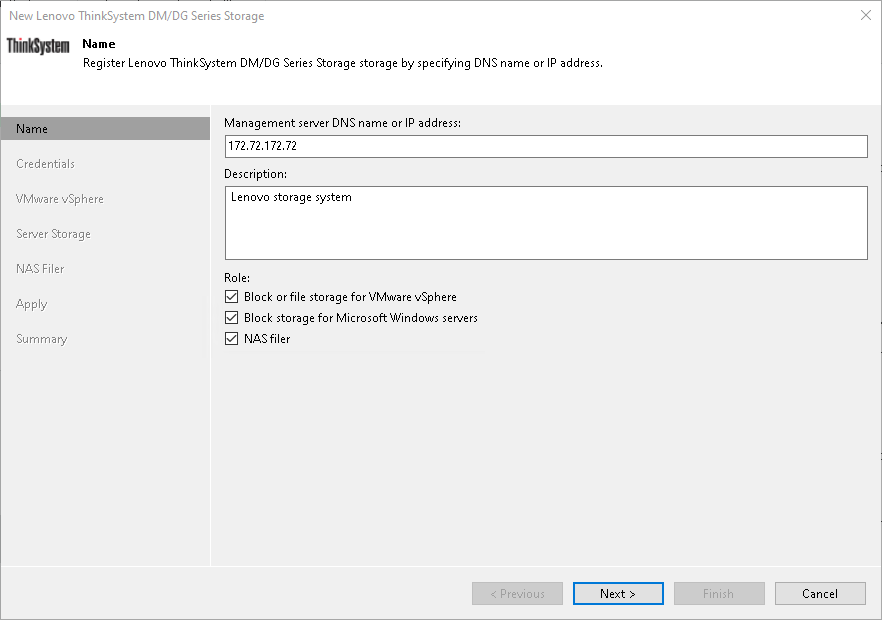Close the New Lenovo ThinkSystem dialog
The image size is (882, 620).
pyautogui.click(x=866, y=15)
